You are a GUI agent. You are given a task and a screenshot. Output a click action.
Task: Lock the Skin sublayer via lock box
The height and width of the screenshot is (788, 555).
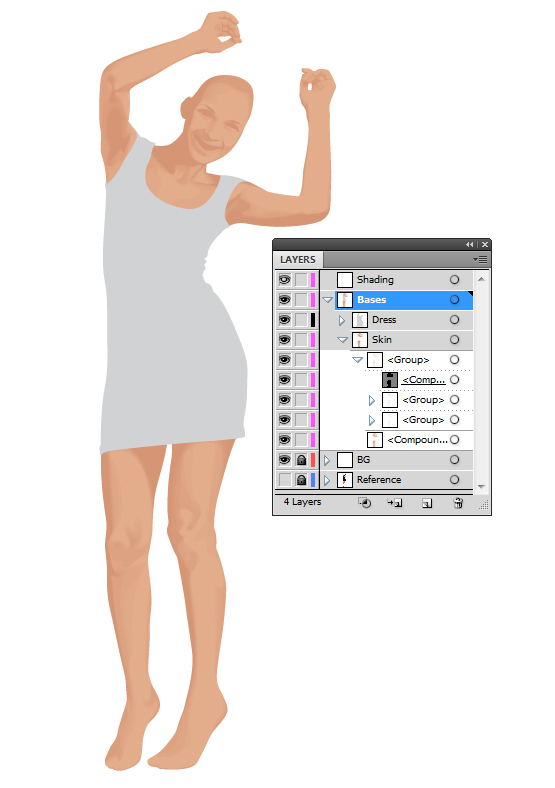click(x=301, y=340)
